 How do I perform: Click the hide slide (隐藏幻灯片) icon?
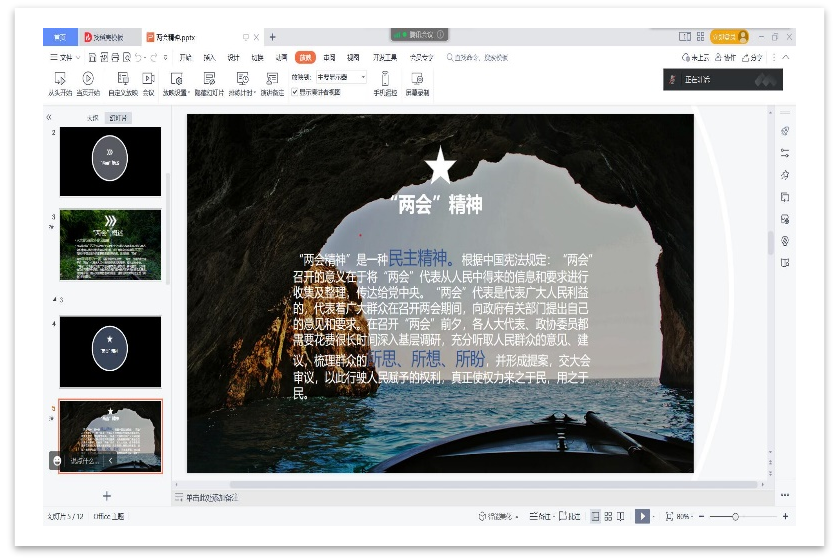tap(209, 79)
